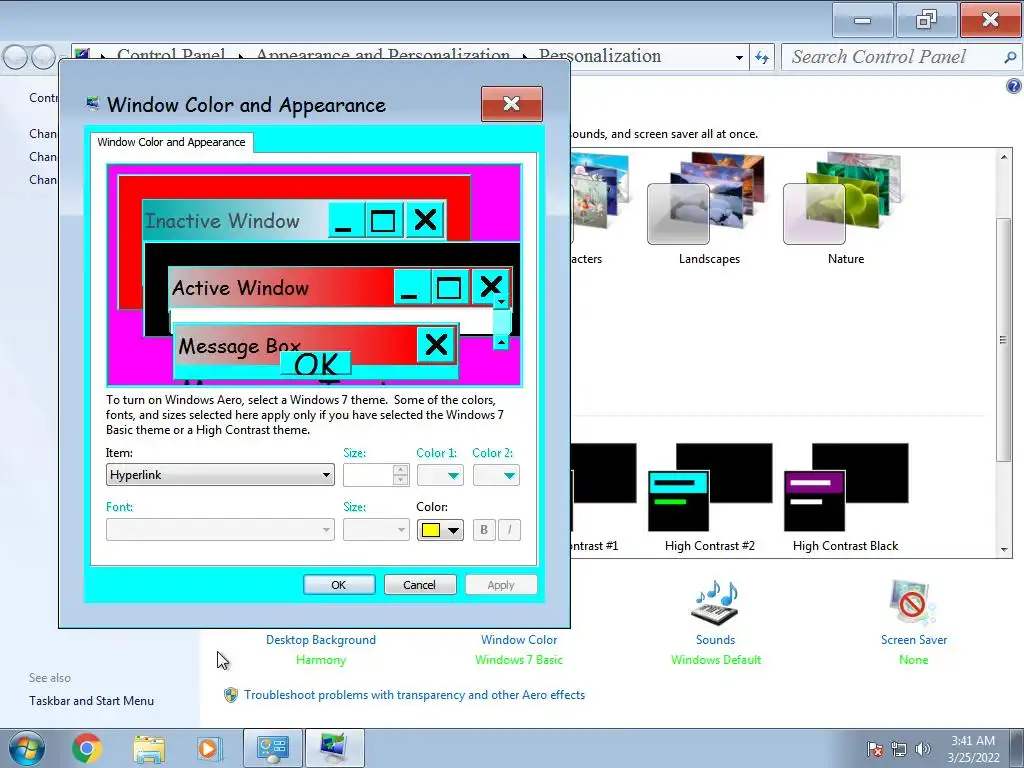Close the Window Color and Appearance dialog
This screenshot has width=1024, height=768.
point(511,103)
